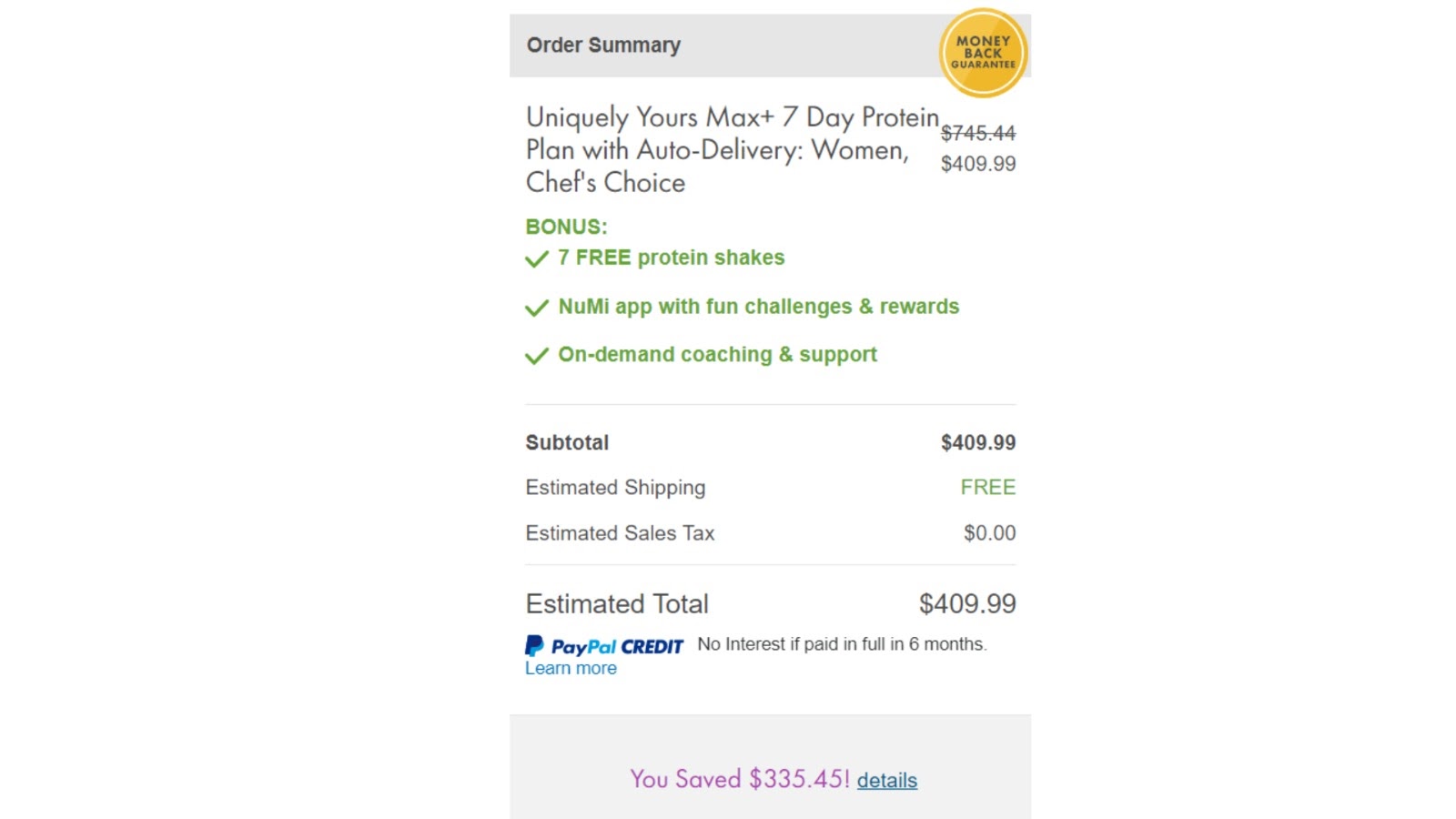The image size is (1456, 819).
Task: Click the Money Back Guarantee badge
Action: click(x=983, y=53)
